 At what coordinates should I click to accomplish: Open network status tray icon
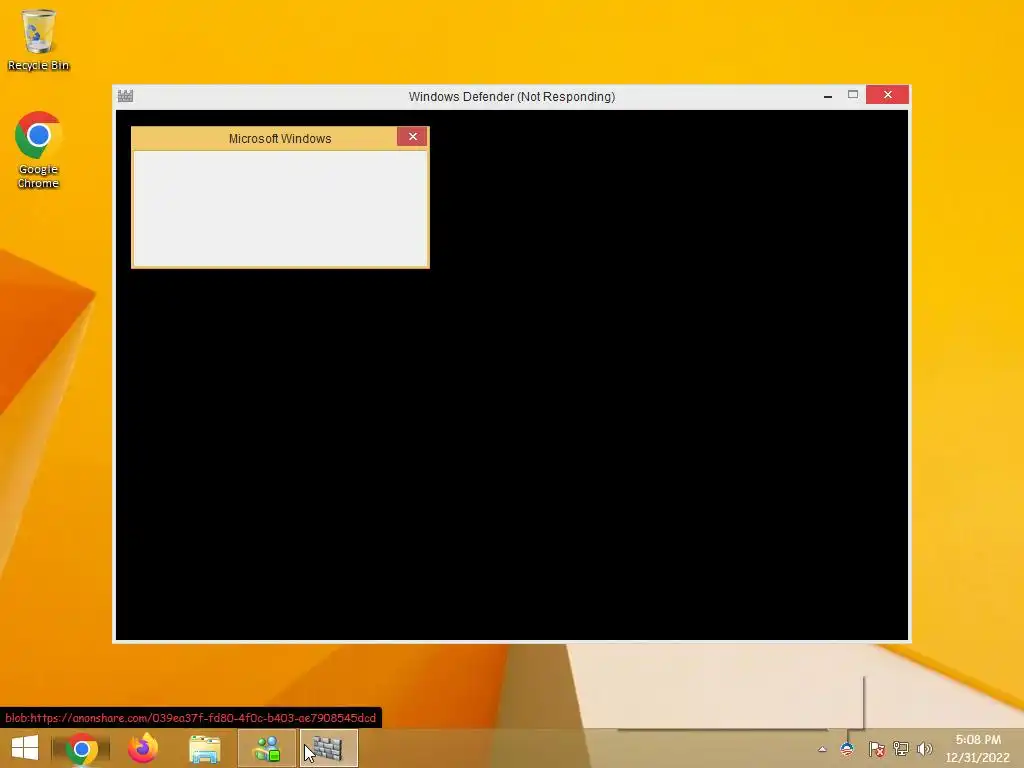tap(901, 749)
